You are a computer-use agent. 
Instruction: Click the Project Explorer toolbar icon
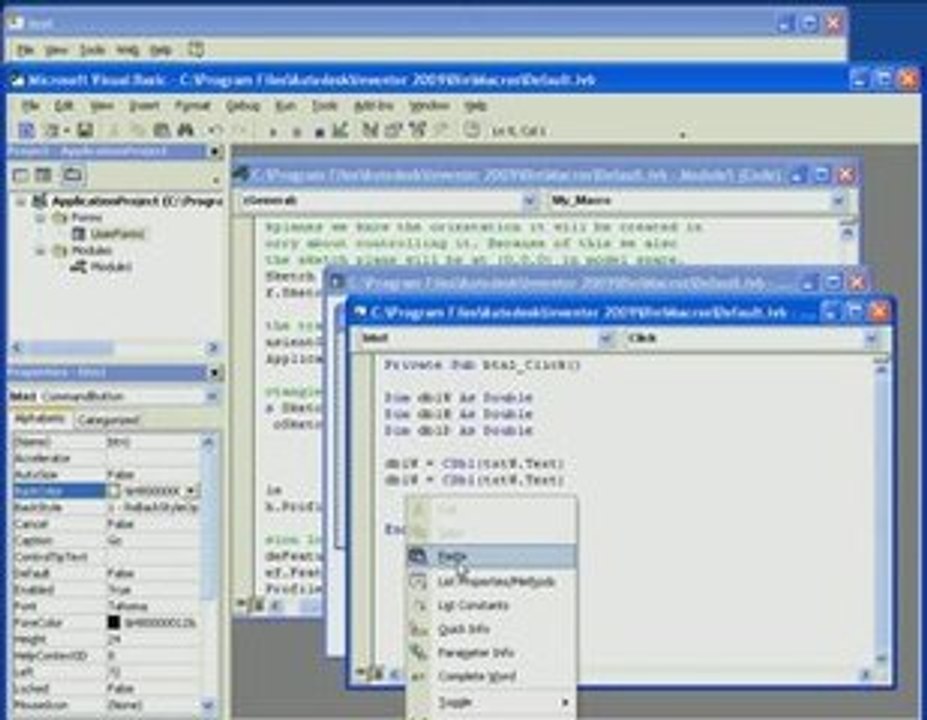coord(369,129)
